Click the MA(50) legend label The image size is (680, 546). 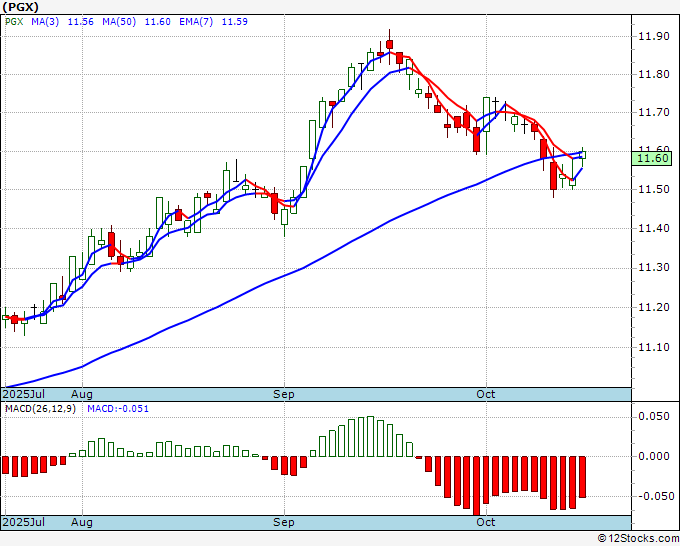click(119, 22)
